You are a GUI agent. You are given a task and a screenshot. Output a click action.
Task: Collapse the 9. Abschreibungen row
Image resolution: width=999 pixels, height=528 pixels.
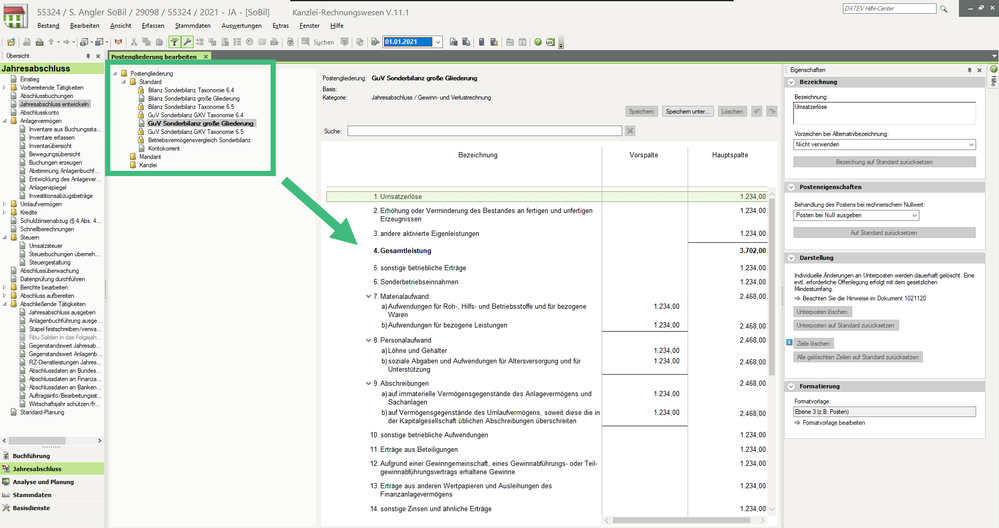click(368, 383)
